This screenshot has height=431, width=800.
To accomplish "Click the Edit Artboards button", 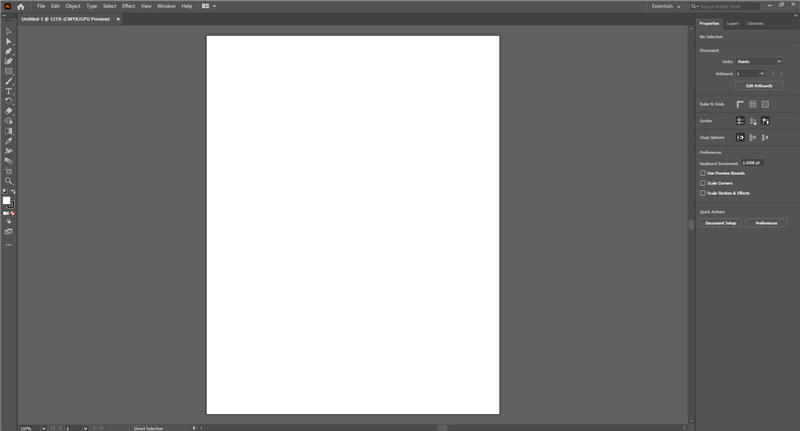I will (x=759, y=86).
